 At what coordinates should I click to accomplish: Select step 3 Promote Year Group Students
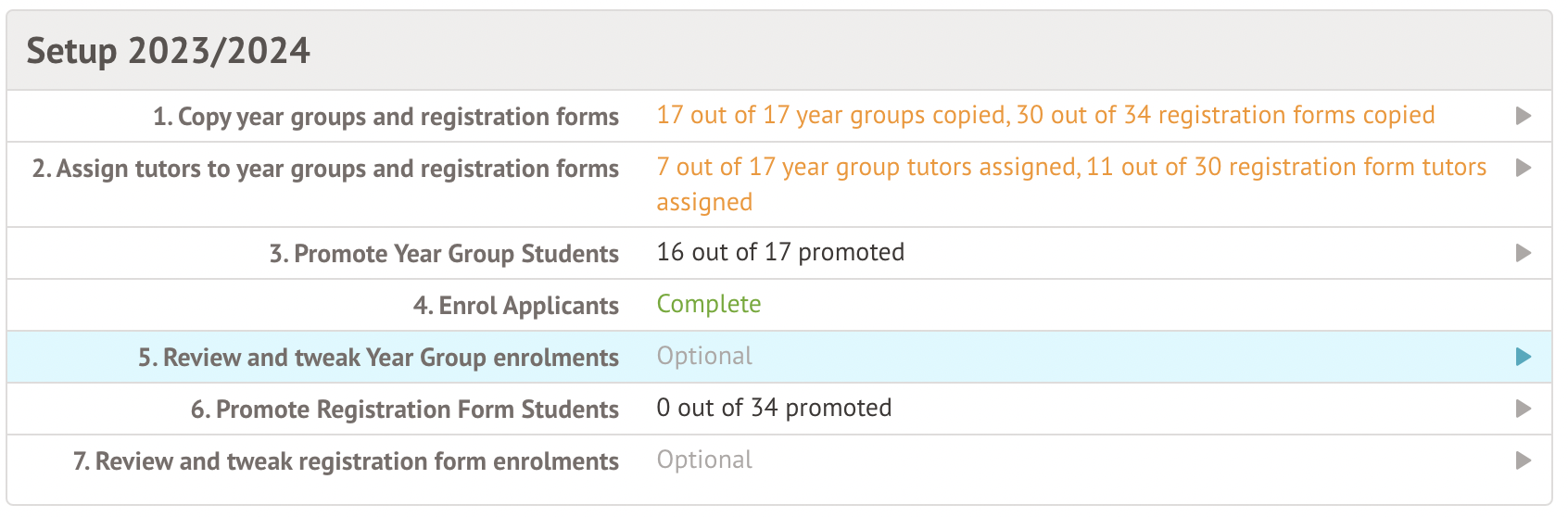pyautogui.click(x=444, y=254)
